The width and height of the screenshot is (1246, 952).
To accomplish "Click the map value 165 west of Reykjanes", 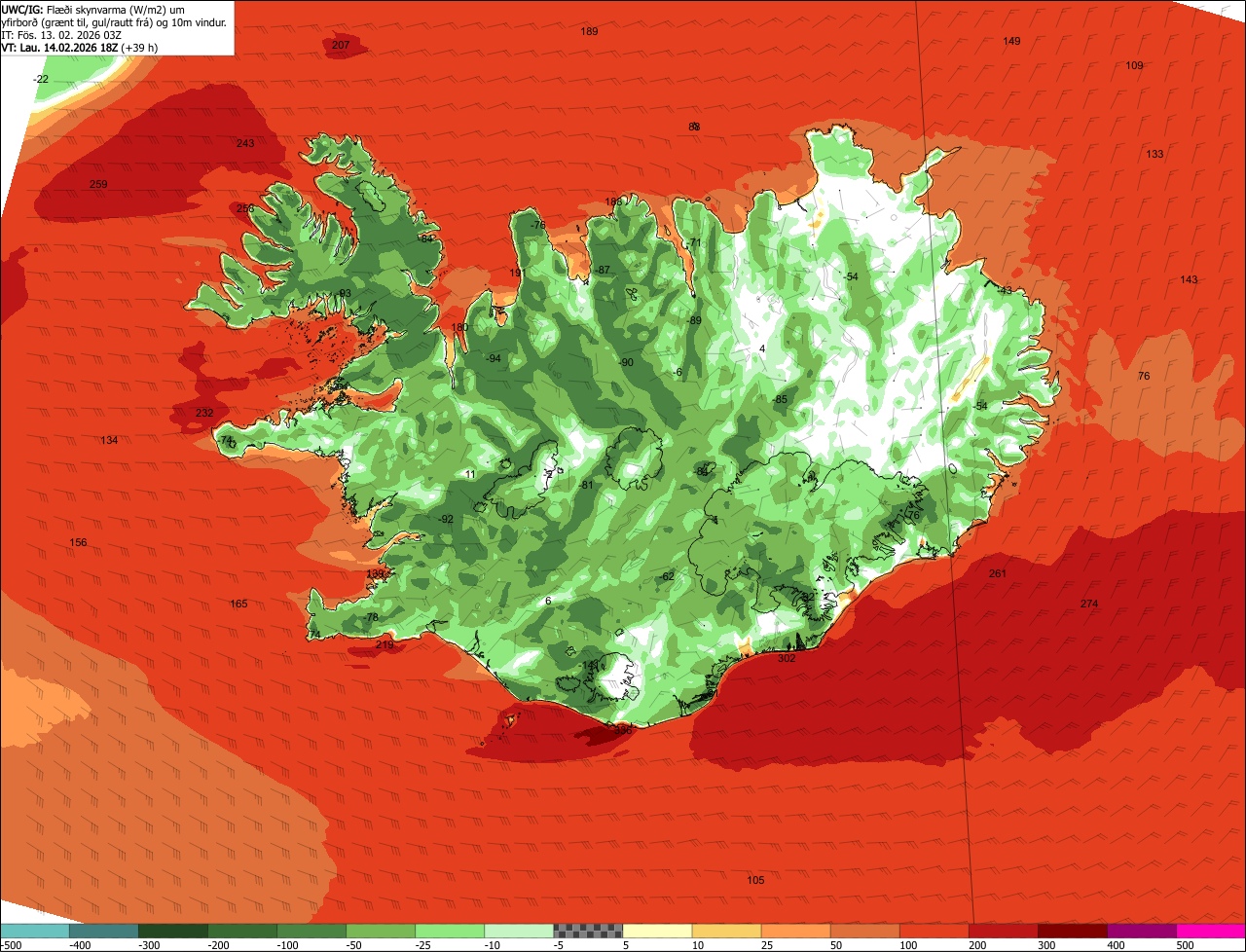I will (x=238, y=604).
